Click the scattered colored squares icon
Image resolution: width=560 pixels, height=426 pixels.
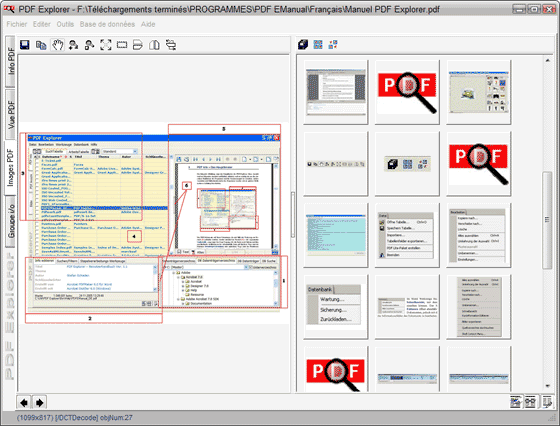[333, 44]
